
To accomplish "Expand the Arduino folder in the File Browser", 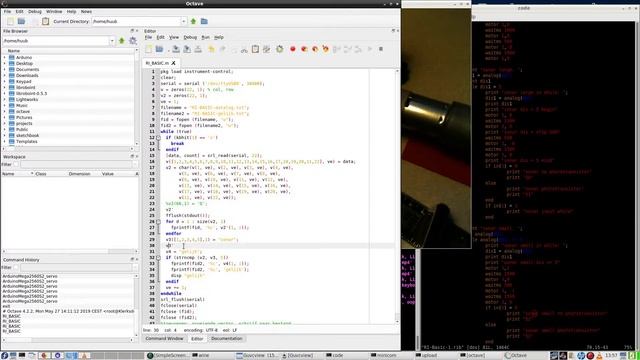I will click(4, 58).
